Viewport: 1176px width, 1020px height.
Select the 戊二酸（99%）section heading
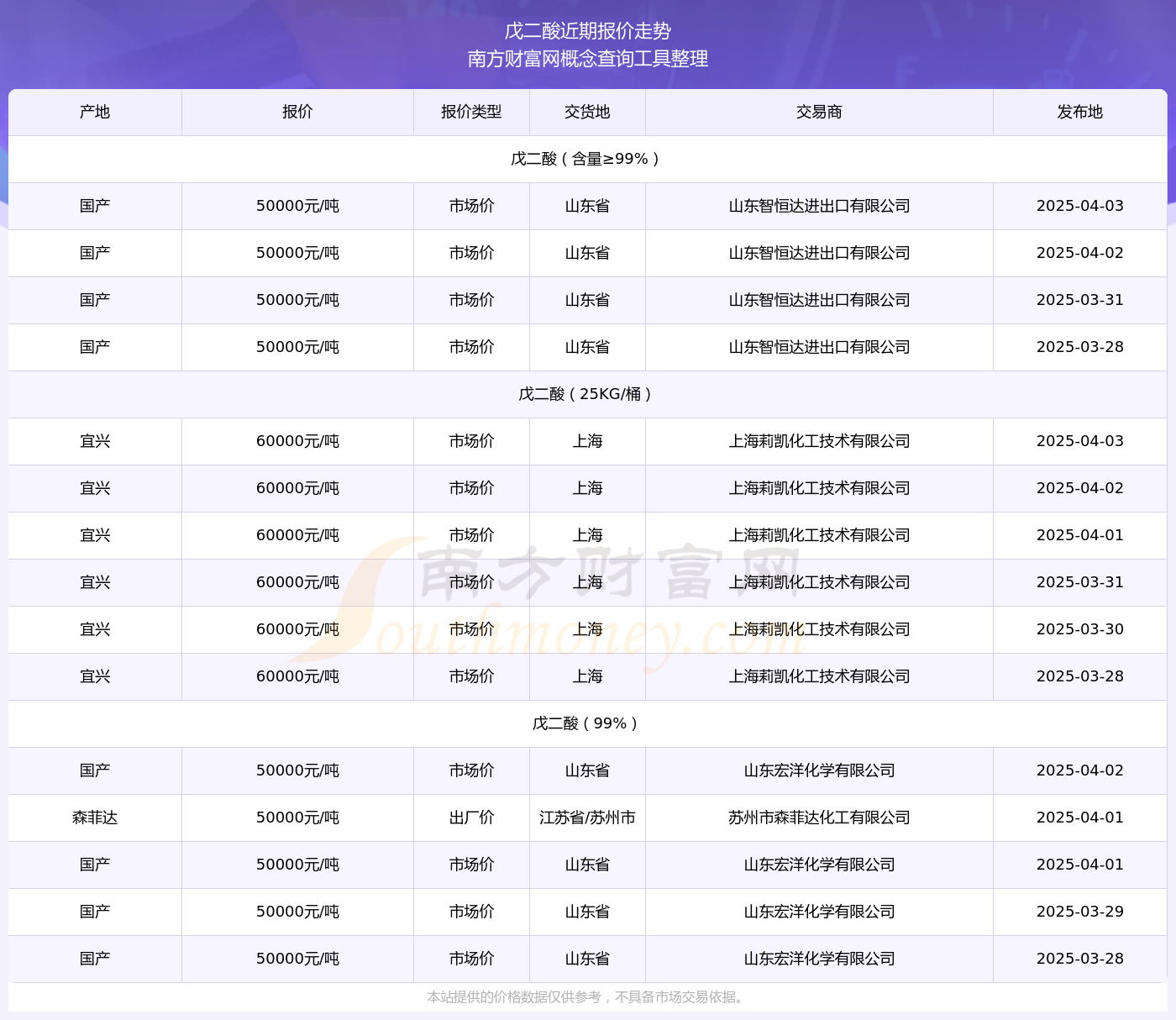coord(587,723)
